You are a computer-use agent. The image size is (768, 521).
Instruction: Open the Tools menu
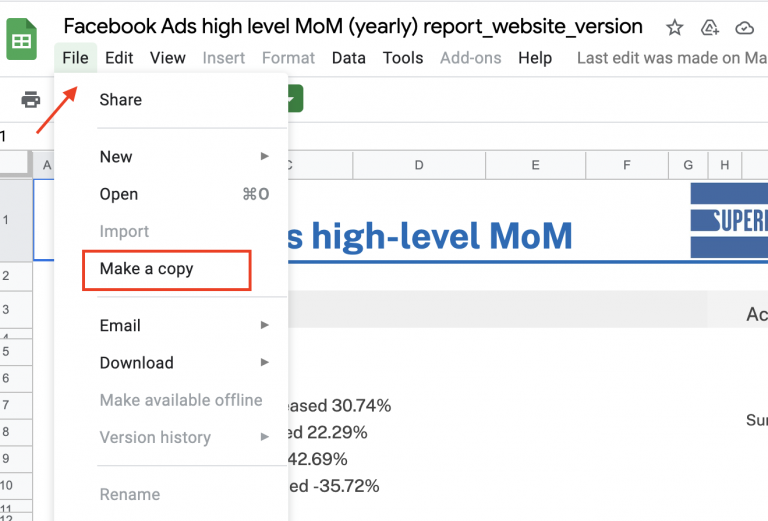pos(403,58)
